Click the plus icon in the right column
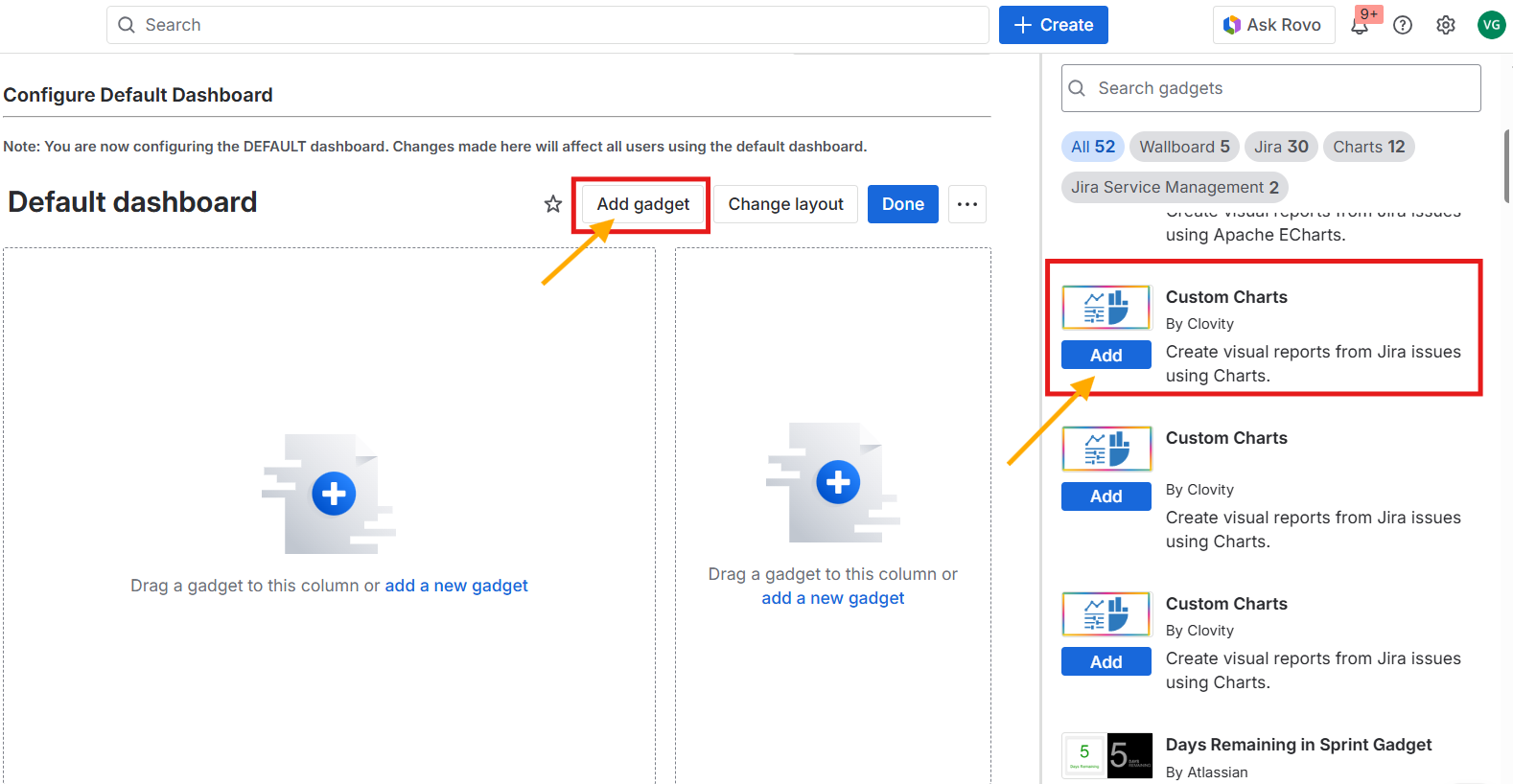 [x=838, y=482]
